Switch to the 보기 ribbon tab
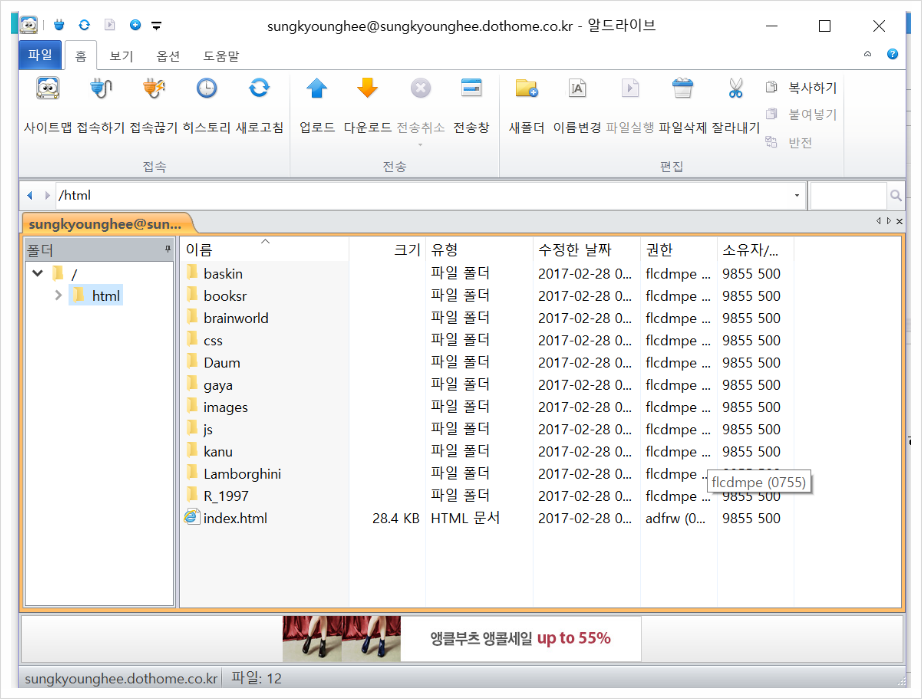 (x=120, y=56)
